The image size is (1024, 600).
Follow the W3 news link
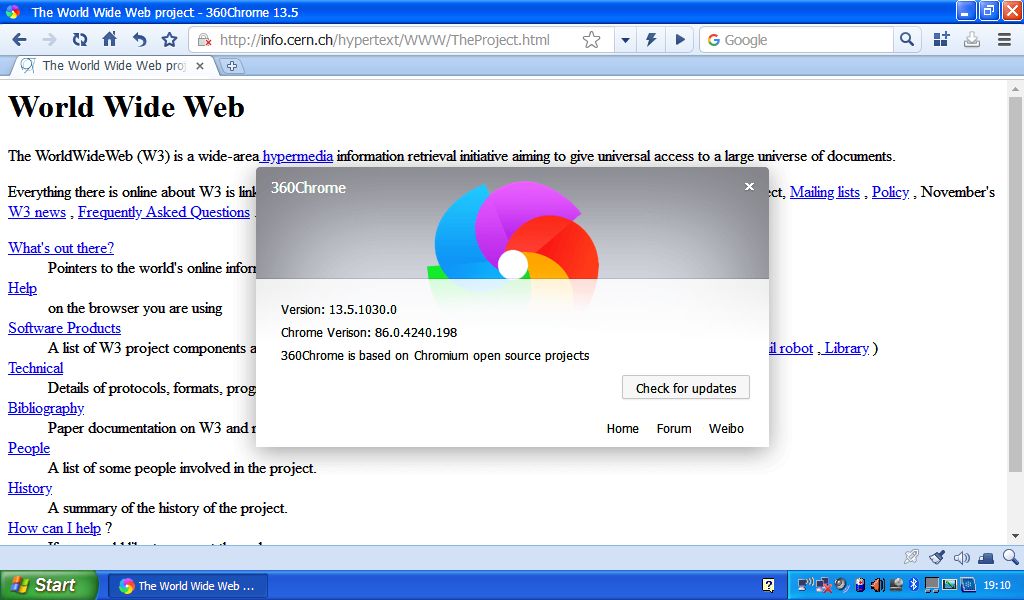pos(37,212)
